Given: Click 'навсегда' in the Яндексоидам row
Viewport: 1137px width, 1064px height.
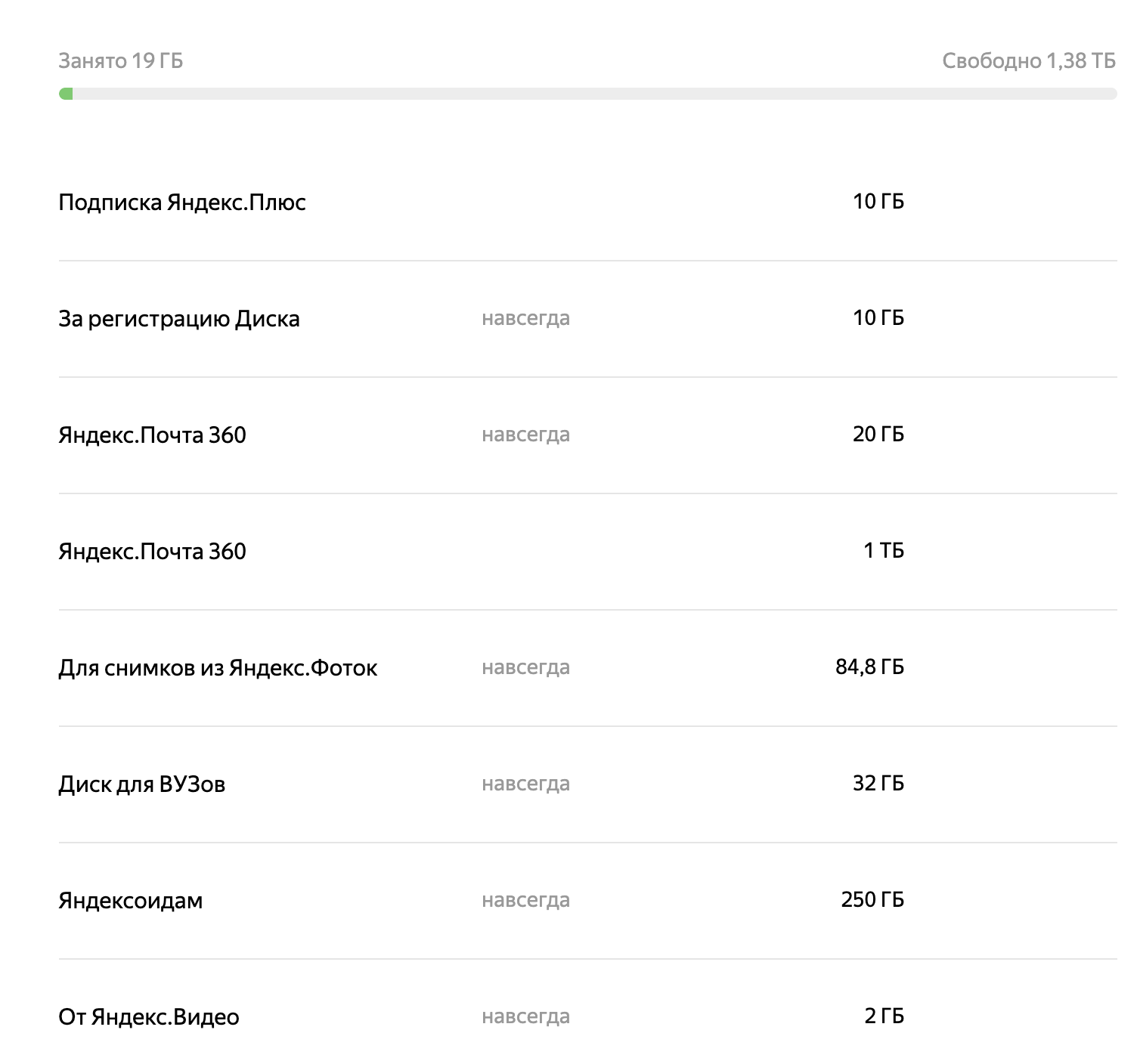Looking at the screenshot, I should 525,901.
